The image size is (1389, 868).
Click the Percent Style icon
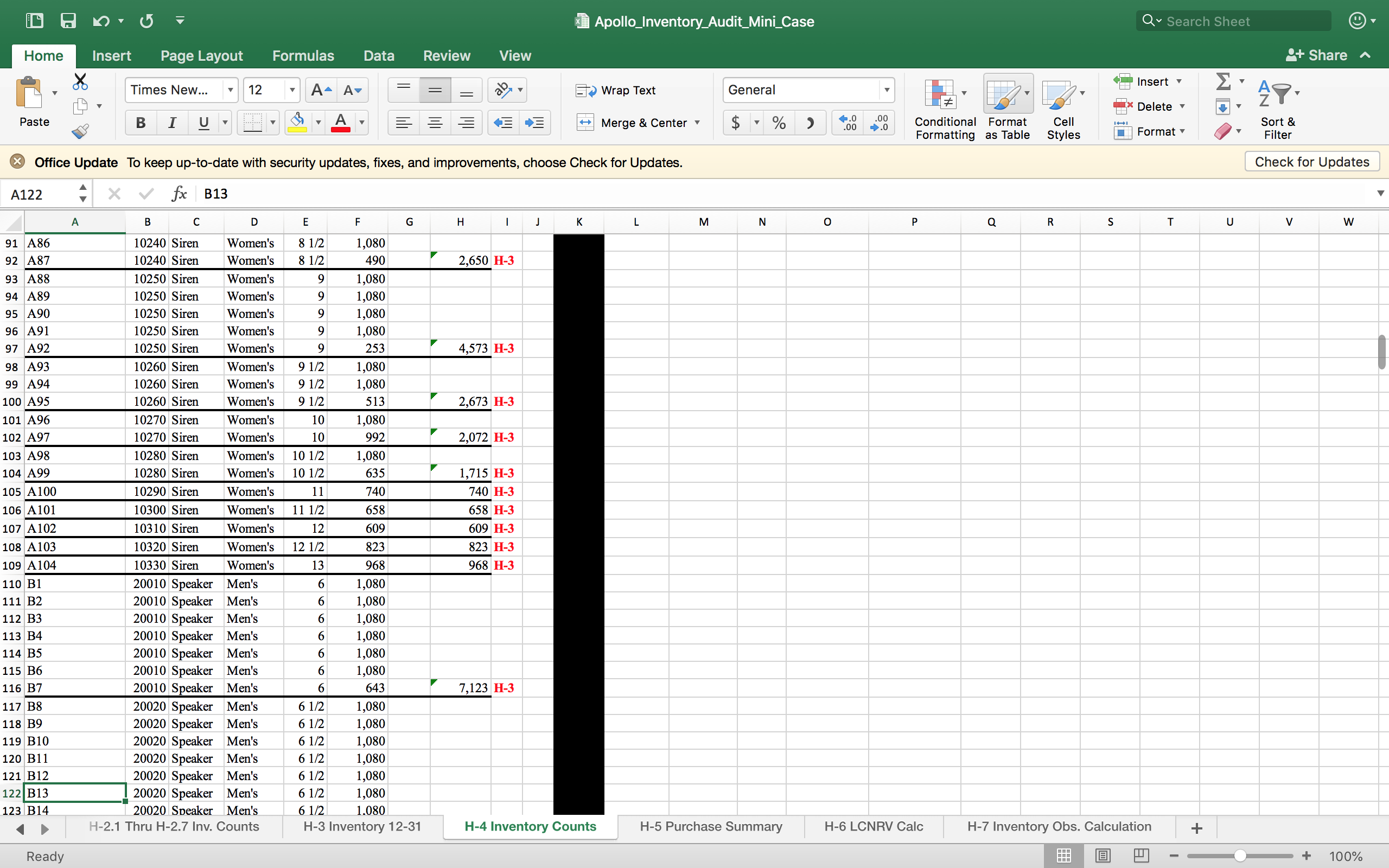coord(779,123)
